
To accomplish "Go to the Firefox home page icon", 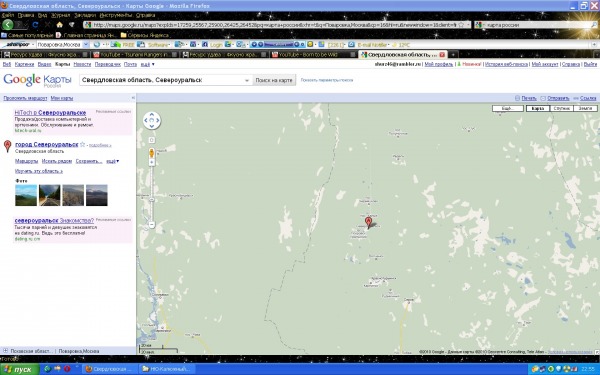I will 59,24.
